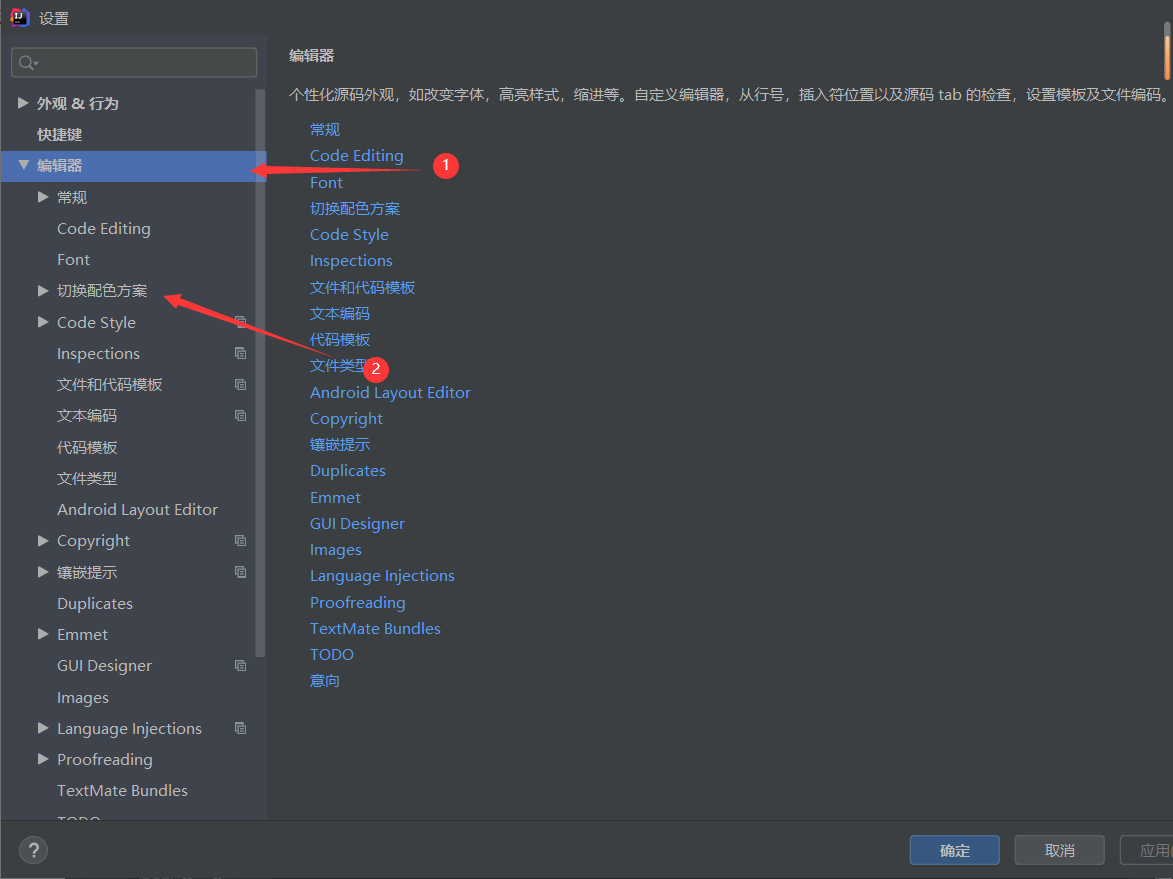This screenshot has height=879, width=1173.
Task: Open the Inspections link
Action: pyautogui.click(x=351, y=261)
